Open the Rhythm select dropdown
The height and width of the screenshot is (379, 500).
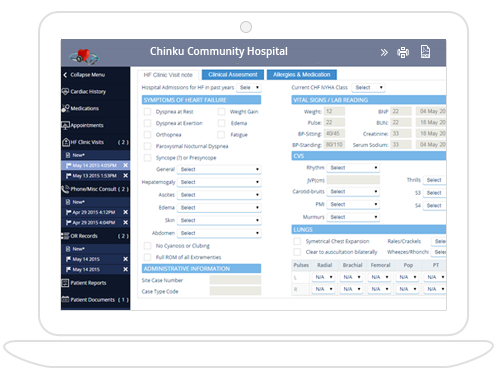[353, 168]
